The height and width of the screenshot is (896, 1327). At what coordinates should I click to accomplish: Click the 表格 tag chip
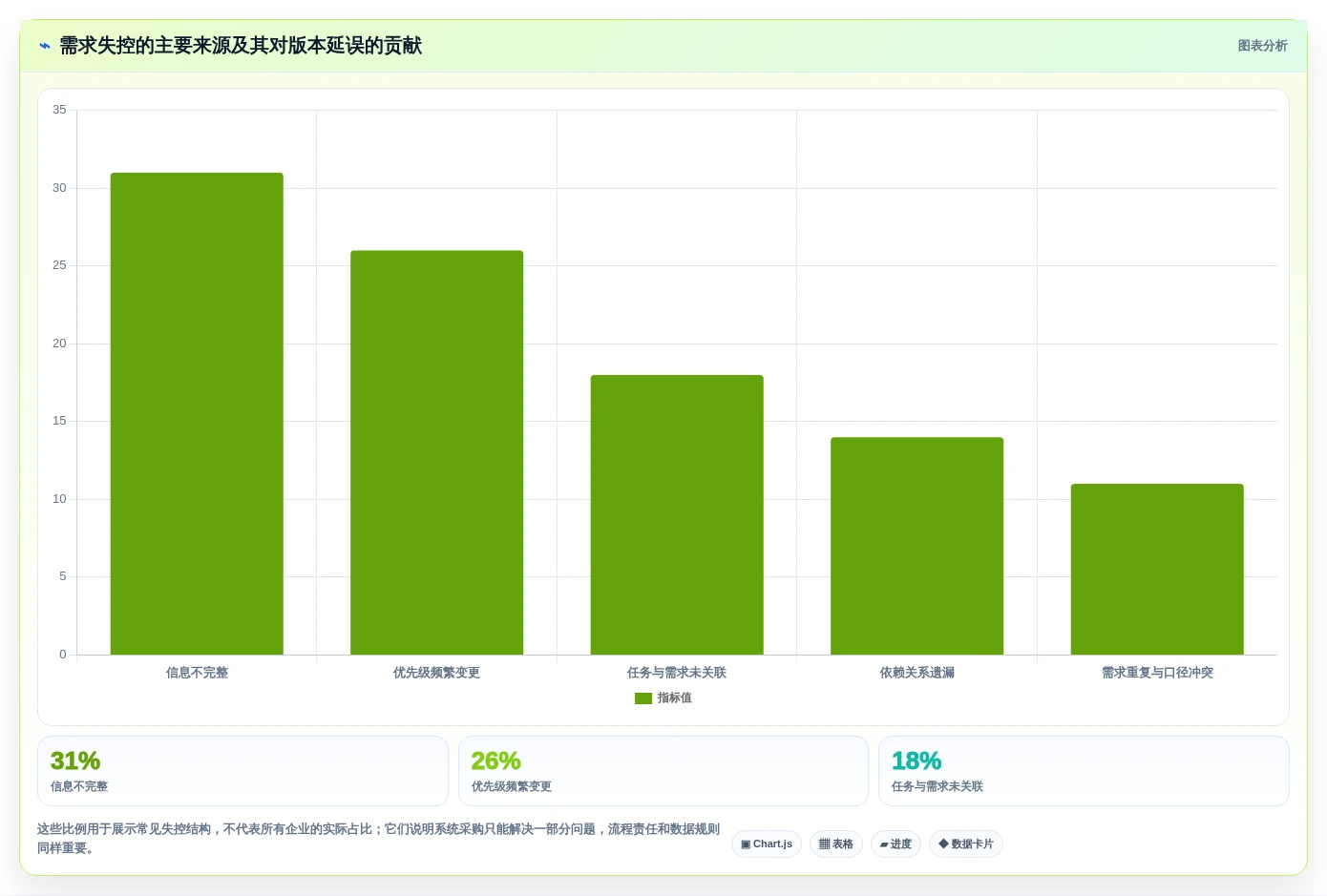click(836, 844)
